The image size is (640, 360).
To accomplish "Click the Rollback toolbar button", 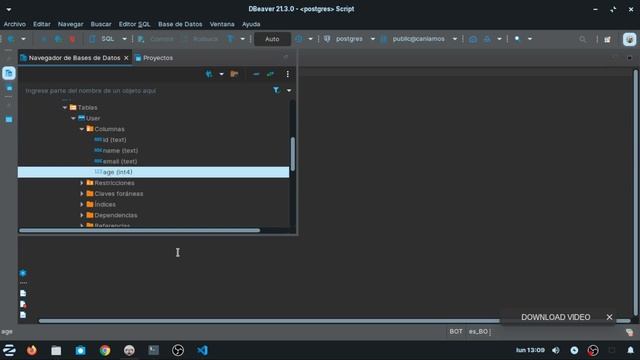I will pyautogui.click(x=201, y=39).
